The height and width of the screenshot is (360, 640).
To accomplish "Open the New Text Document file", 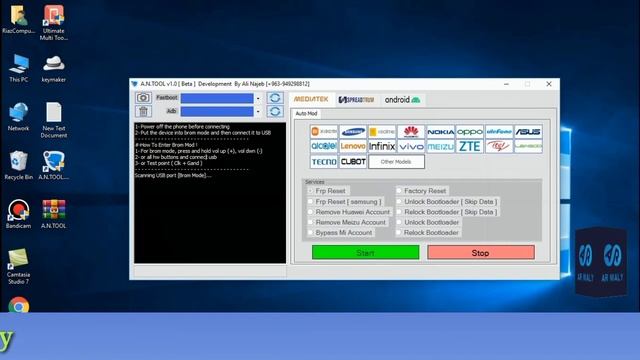I will [x=53, y=120].
